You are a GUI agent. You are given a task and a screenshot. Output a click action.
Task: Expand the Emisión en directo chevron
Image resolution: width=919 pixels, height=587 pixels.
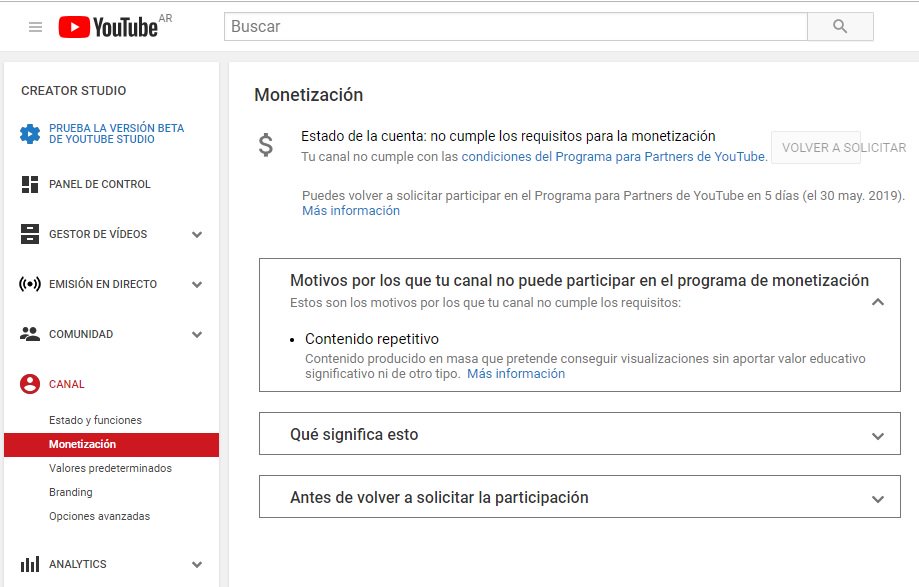coord(197,285)
